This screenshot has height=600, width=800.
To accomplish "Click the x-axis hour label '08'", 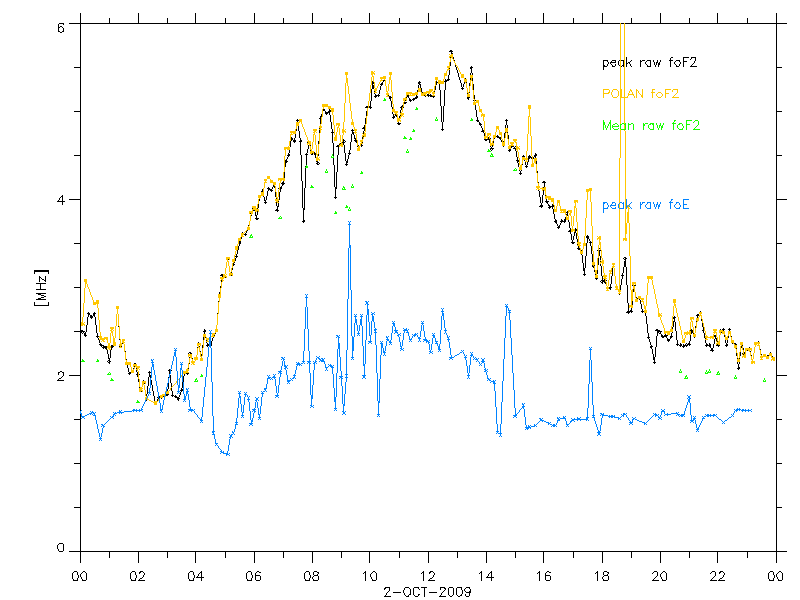I will pos(311,577).
